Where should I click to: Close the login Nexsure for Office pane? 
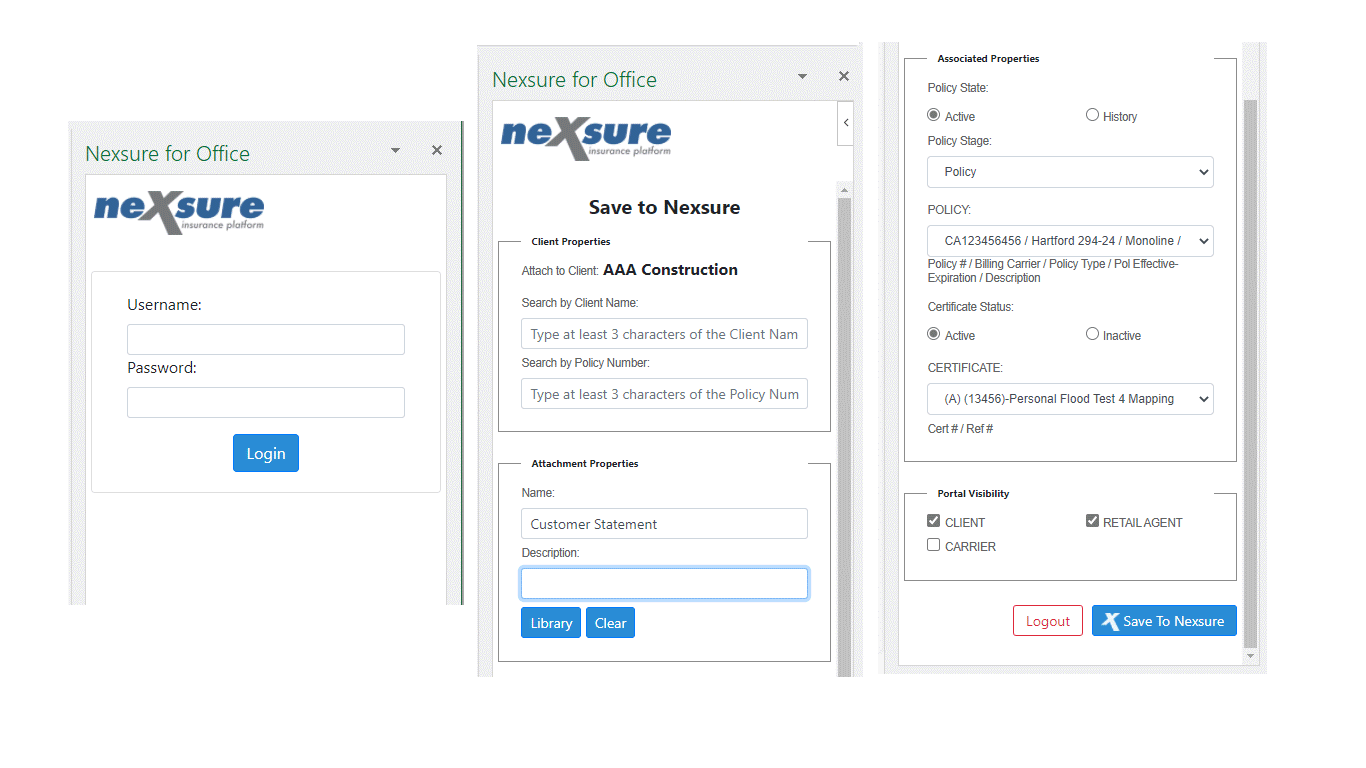click(437, 150)
